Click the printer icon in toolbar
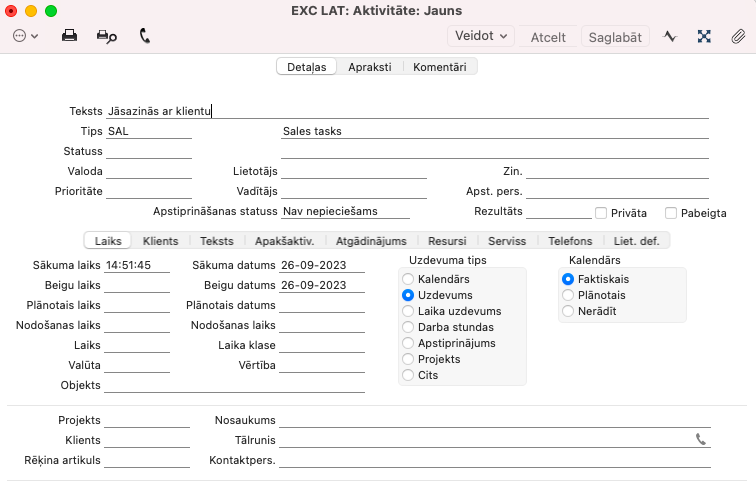This screenshot has width=756, height=484. pyautogui.click(x=70, y=36)
